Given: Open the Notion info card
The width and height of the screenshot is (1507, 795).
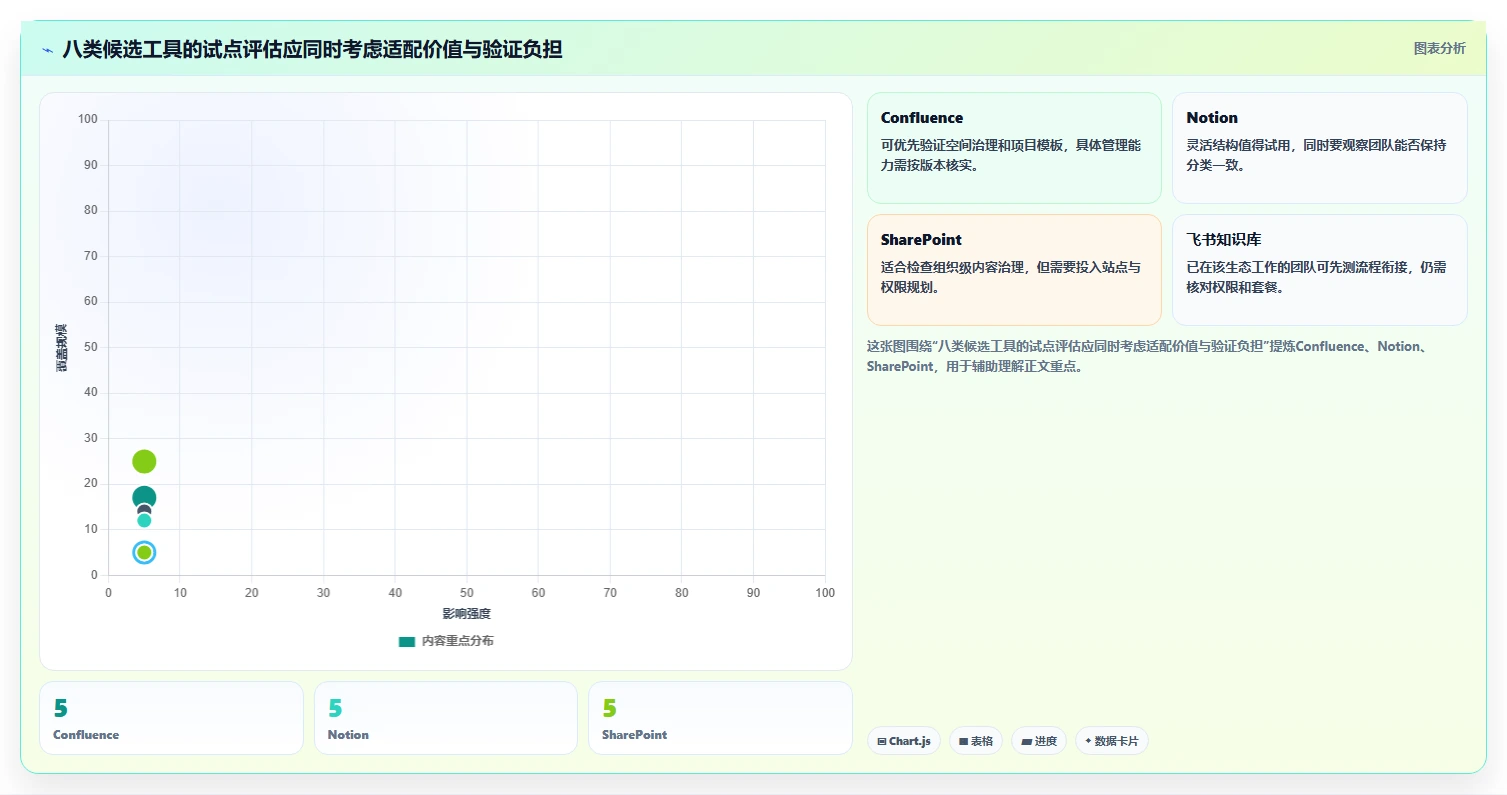Looking at the screenshot, I should point(1319,148).
